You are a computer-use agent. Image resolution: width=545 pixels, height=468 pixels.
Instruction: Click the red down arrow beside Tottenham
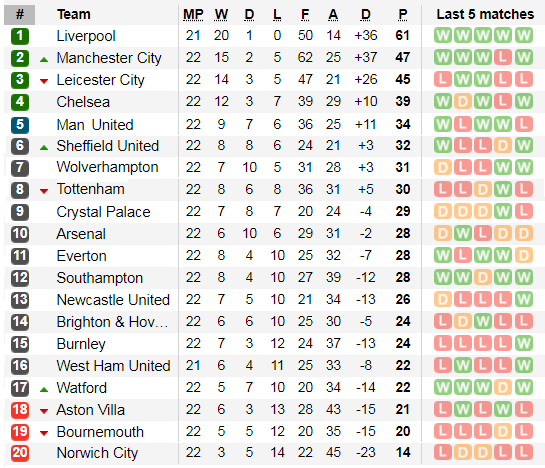44,191
